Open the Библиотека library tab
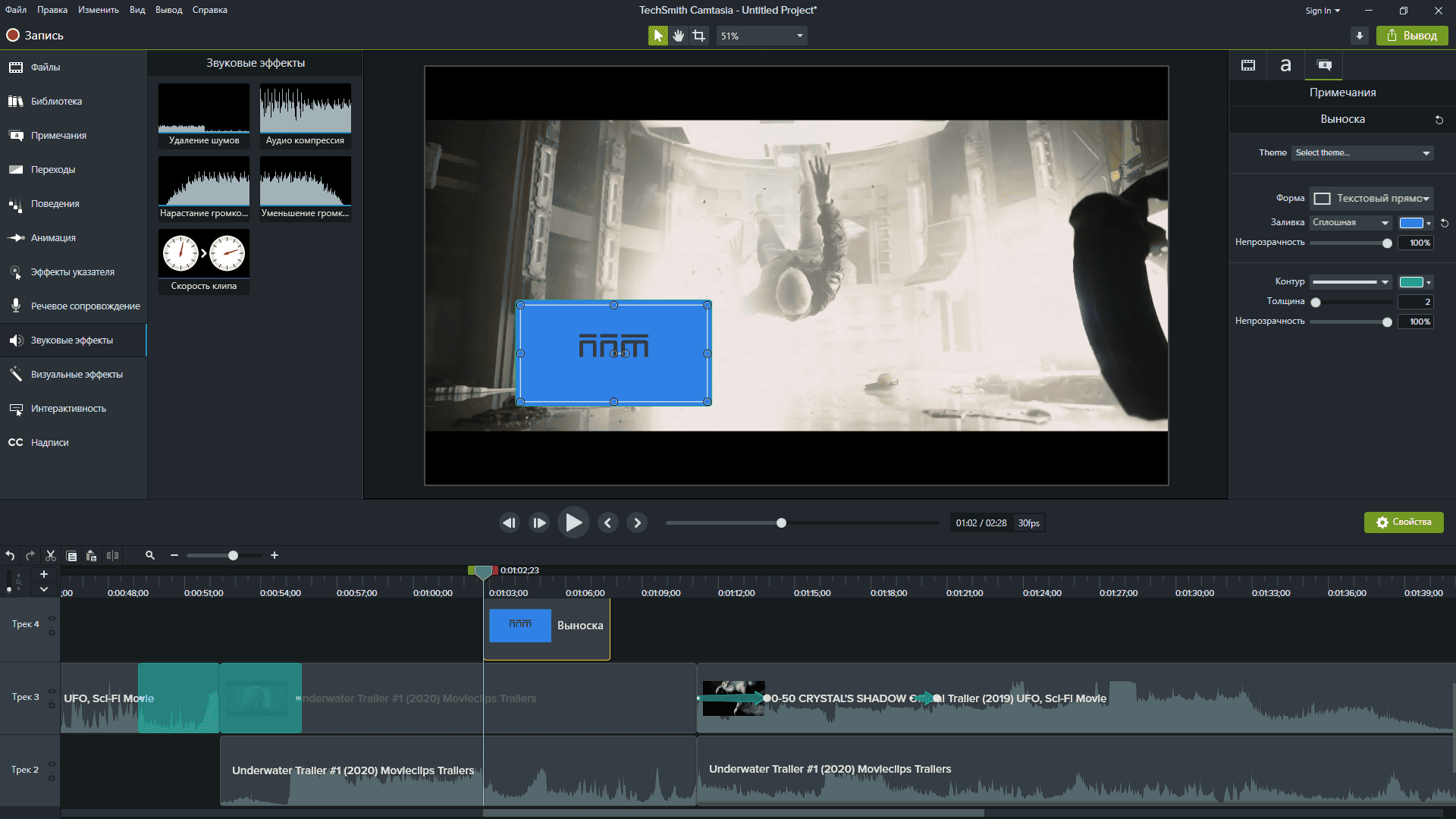This screenshot has width=1456, height=819. (73, 102)
